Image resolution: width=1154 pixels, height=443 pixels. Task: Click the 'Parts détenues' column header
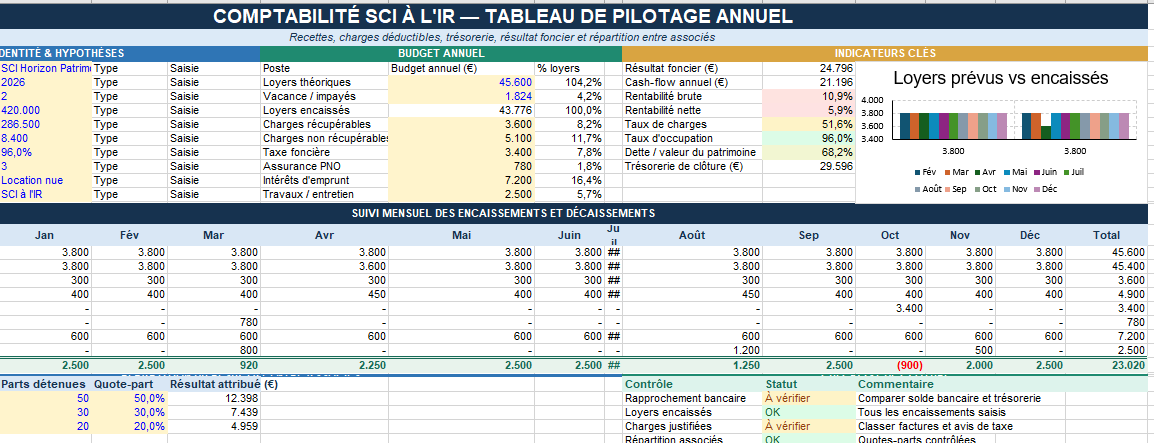pyautogui.click(x=46, y=383)
